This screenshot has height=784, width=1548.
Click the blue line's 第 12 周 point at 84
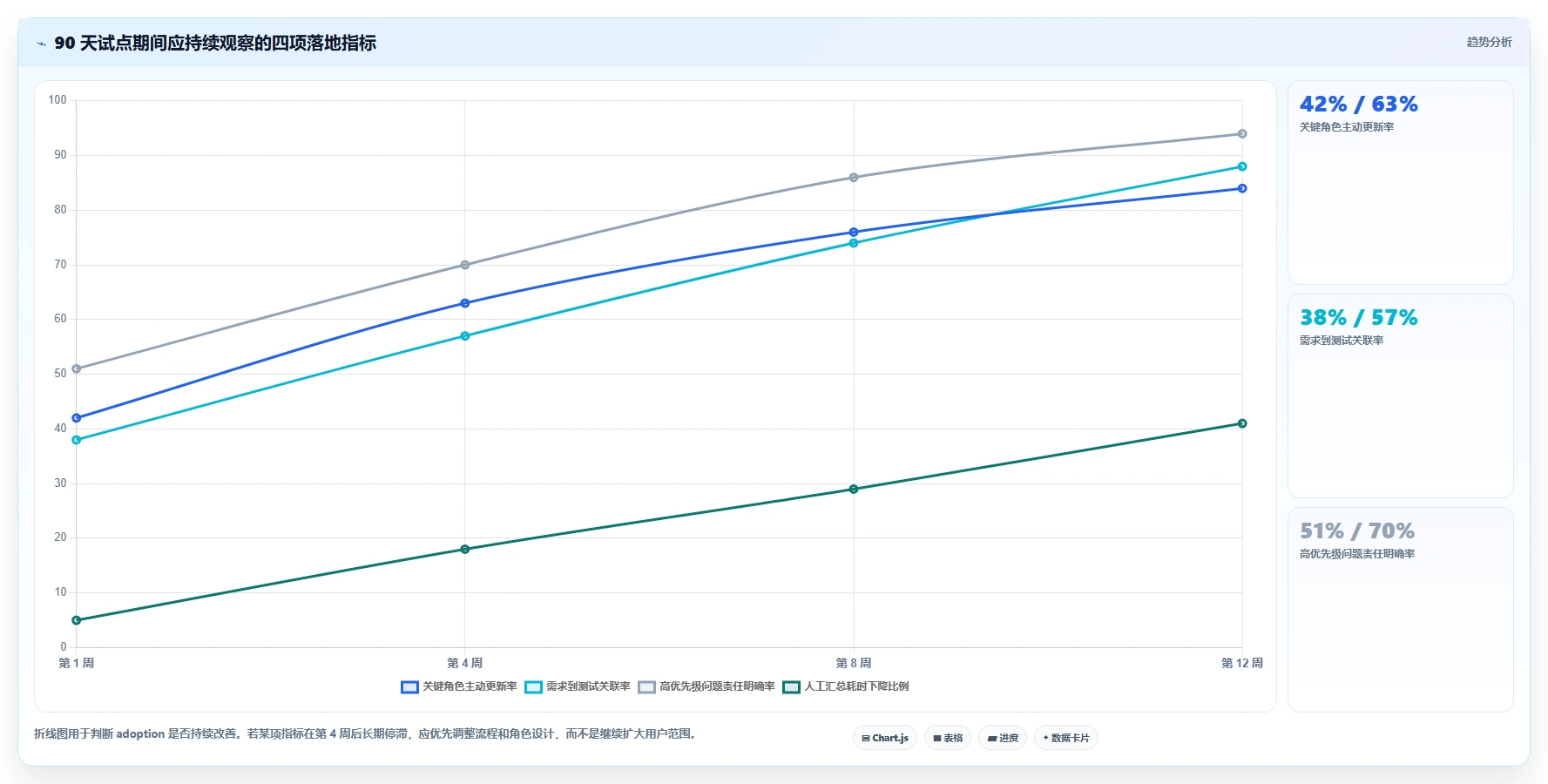coord(1242,188)
